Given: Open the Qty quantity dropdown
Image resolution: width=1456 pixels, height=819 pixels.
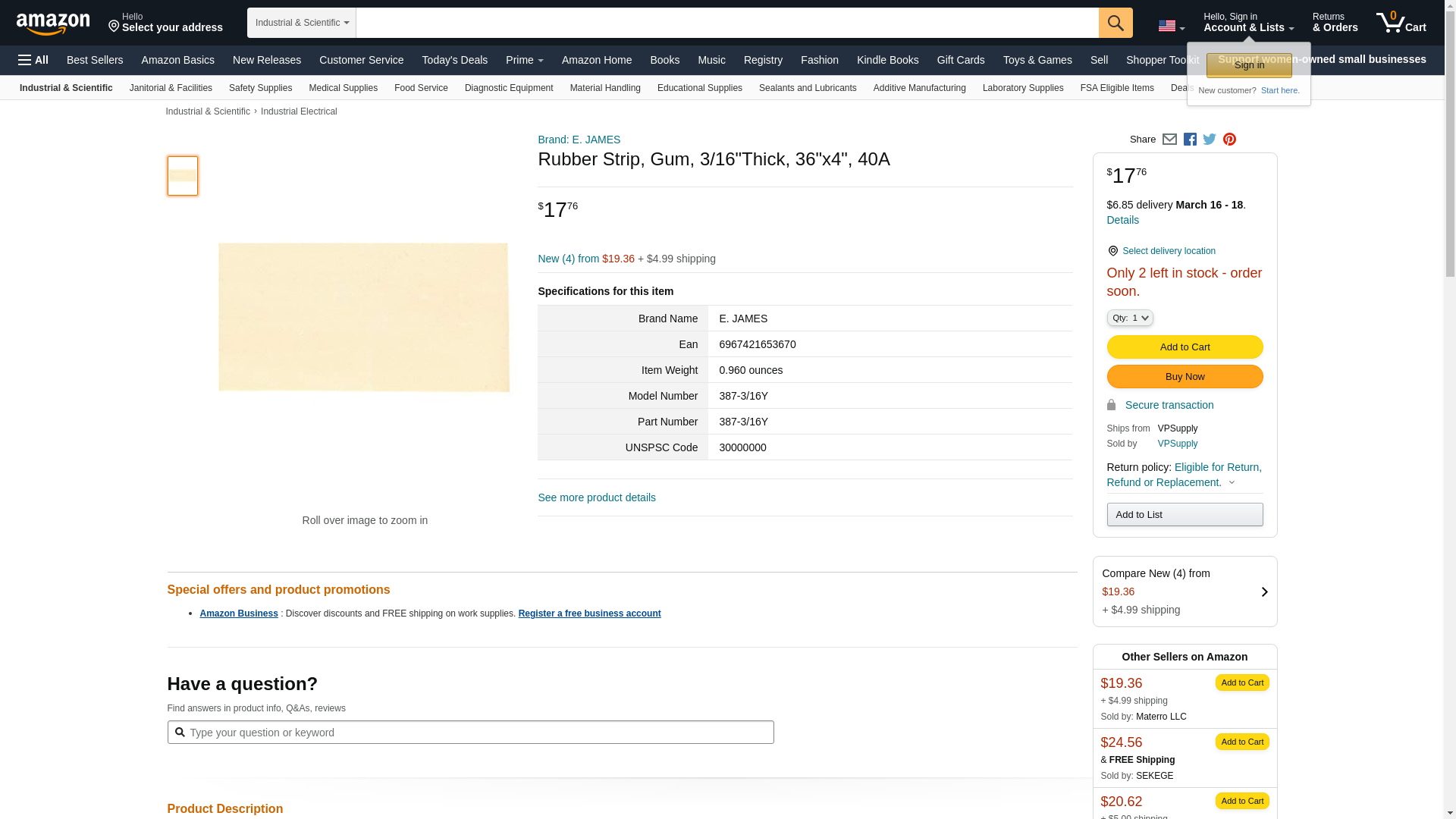Looking at the screenshot, I should coord(1130,318).
